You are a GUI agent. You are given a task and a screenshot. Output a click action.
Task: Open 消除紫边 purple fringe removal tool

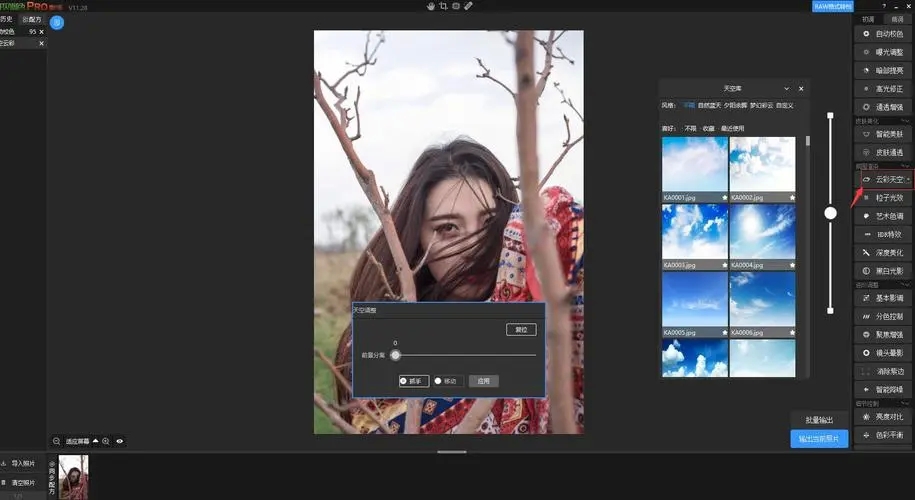tap(882, 371)
